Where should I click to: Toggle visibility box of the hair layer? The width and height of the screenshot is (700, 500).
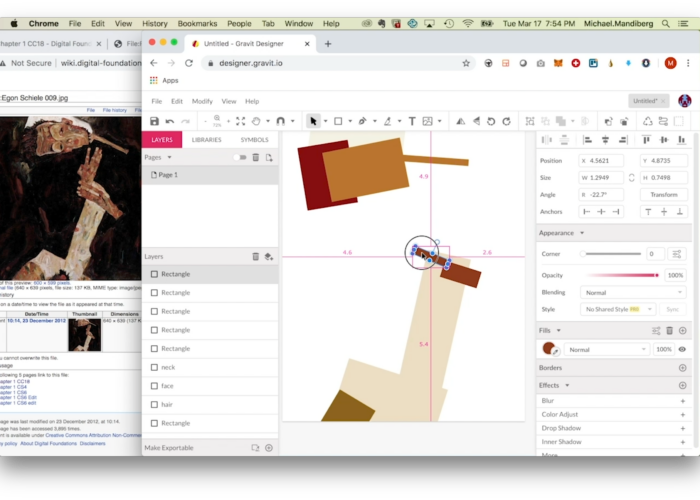(154, 404)
